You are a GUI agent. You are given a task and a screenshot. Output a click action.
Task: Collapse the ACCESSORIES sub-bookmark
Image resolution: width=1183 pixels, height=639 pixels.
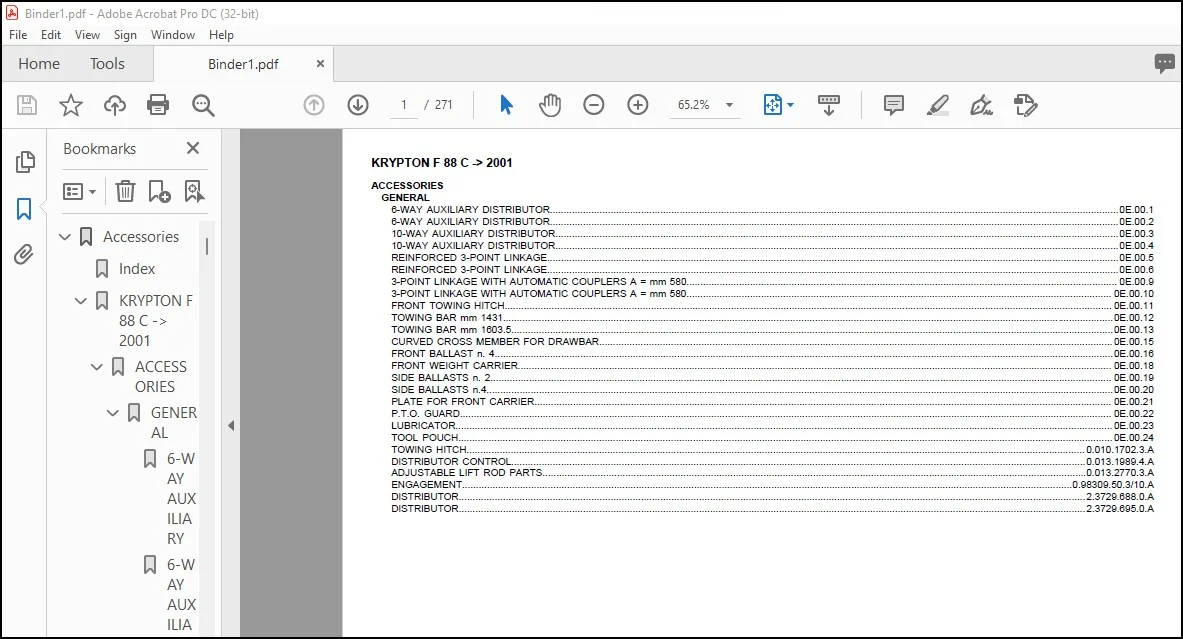pos(97,367)
